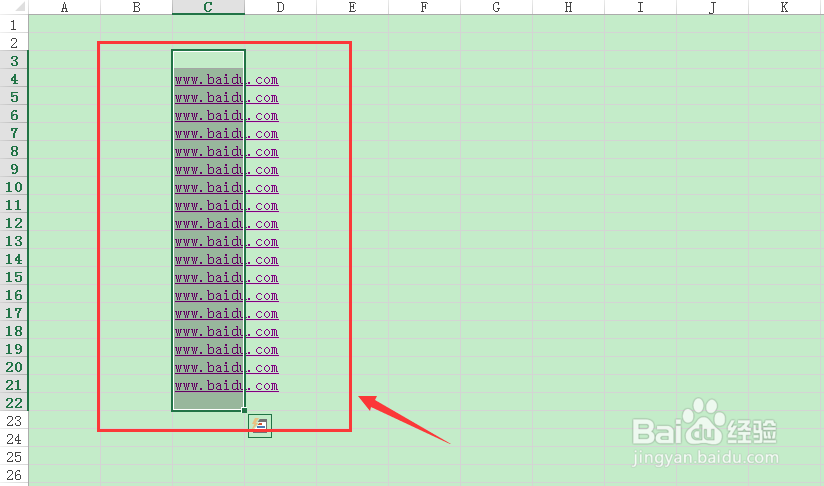This screenshot has height=486, width=824.
Task: Select column I header
Action: point(641,7)
